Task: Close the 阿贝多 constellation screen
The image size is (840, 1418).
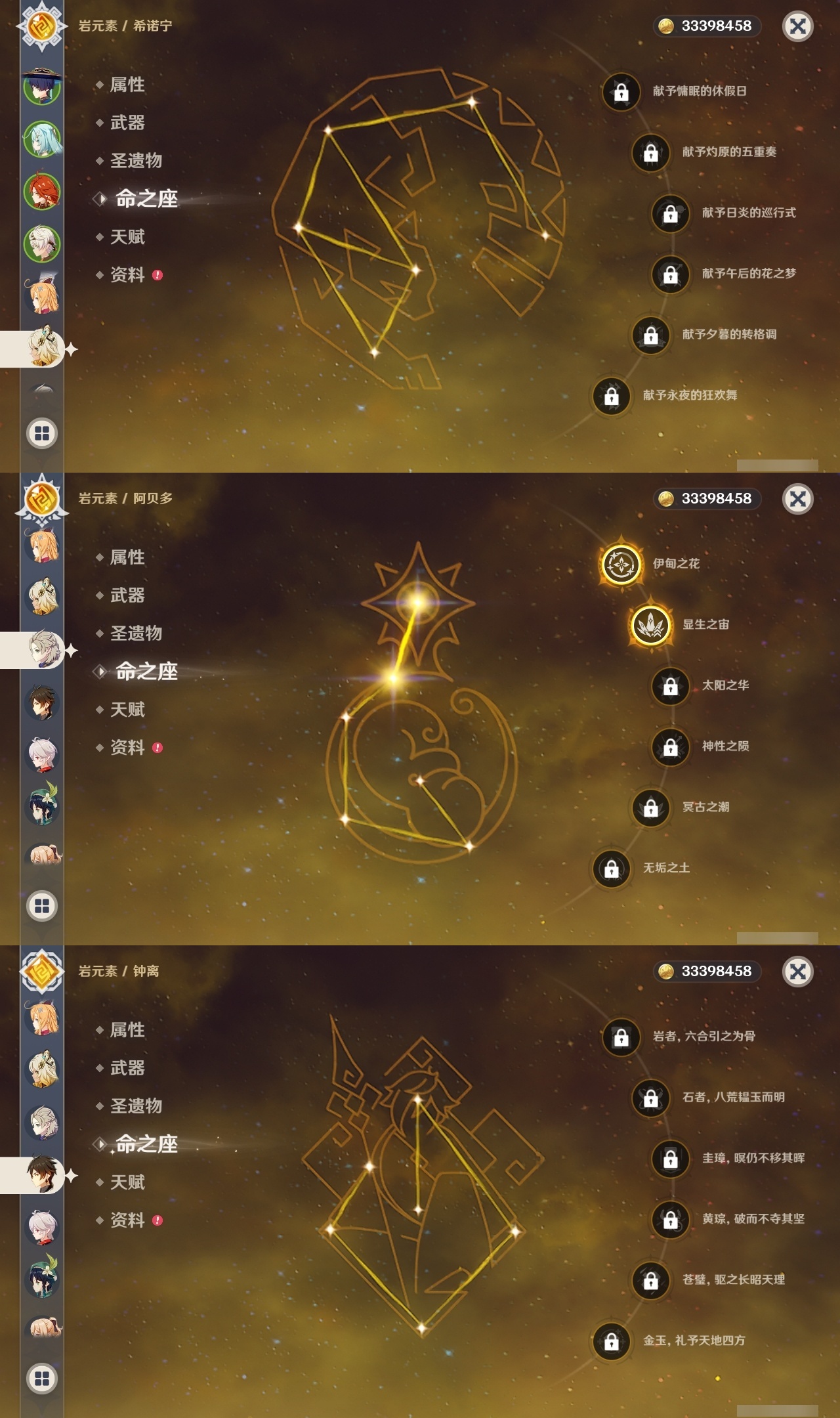Action: pos(798,499)
